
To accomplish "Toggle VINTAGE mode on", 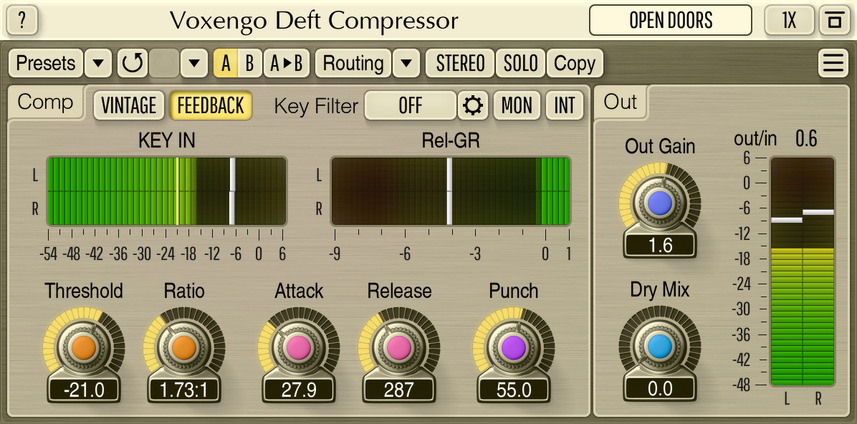I will point(128,105).
